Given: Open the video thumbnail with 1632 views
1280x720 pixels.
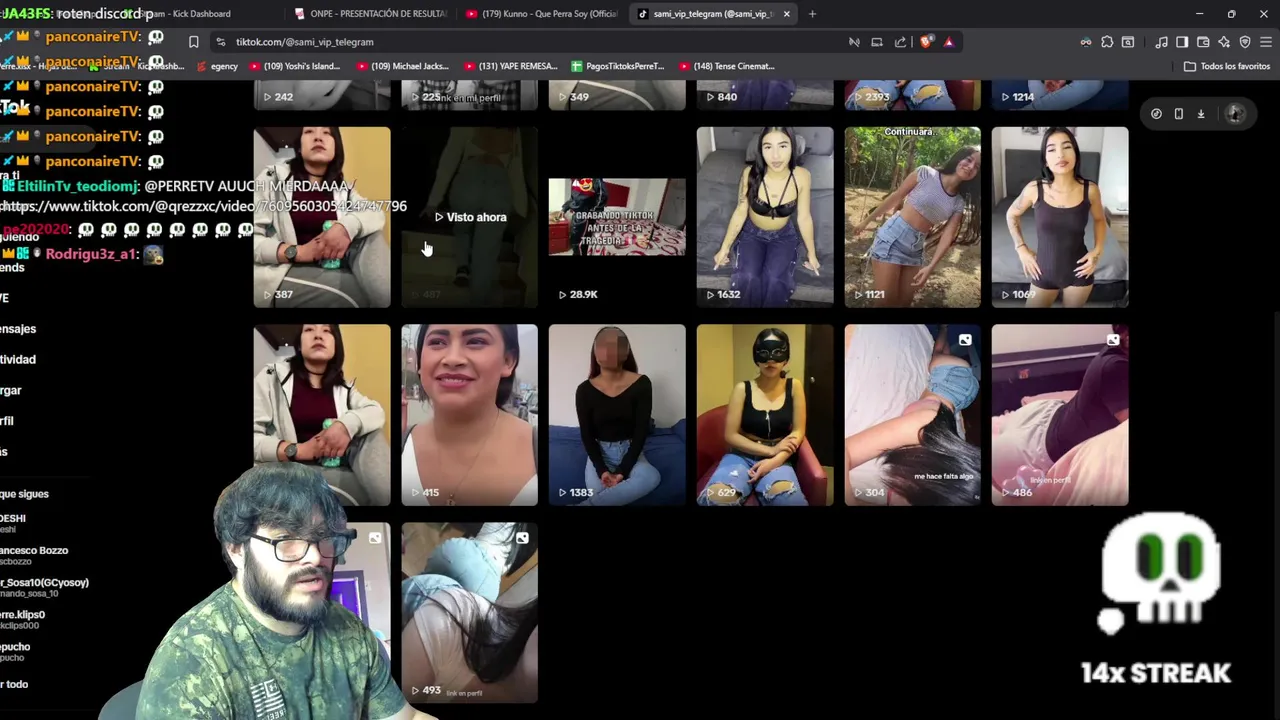Looking at the screenshot, I should pos(765,217).
